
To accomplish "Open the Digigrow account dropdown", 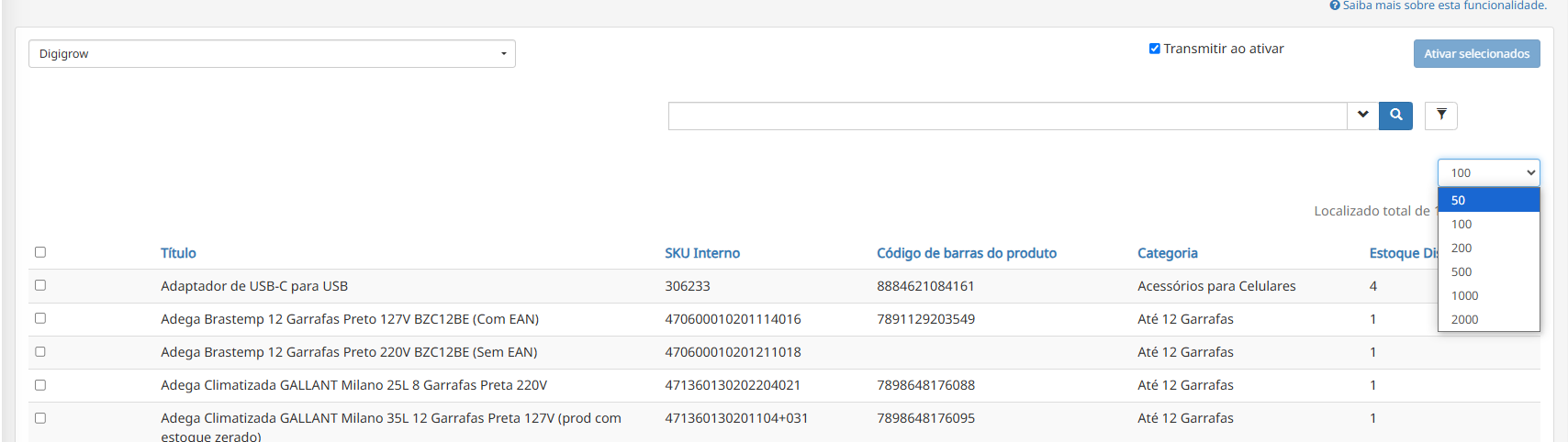I will (272, 54).
